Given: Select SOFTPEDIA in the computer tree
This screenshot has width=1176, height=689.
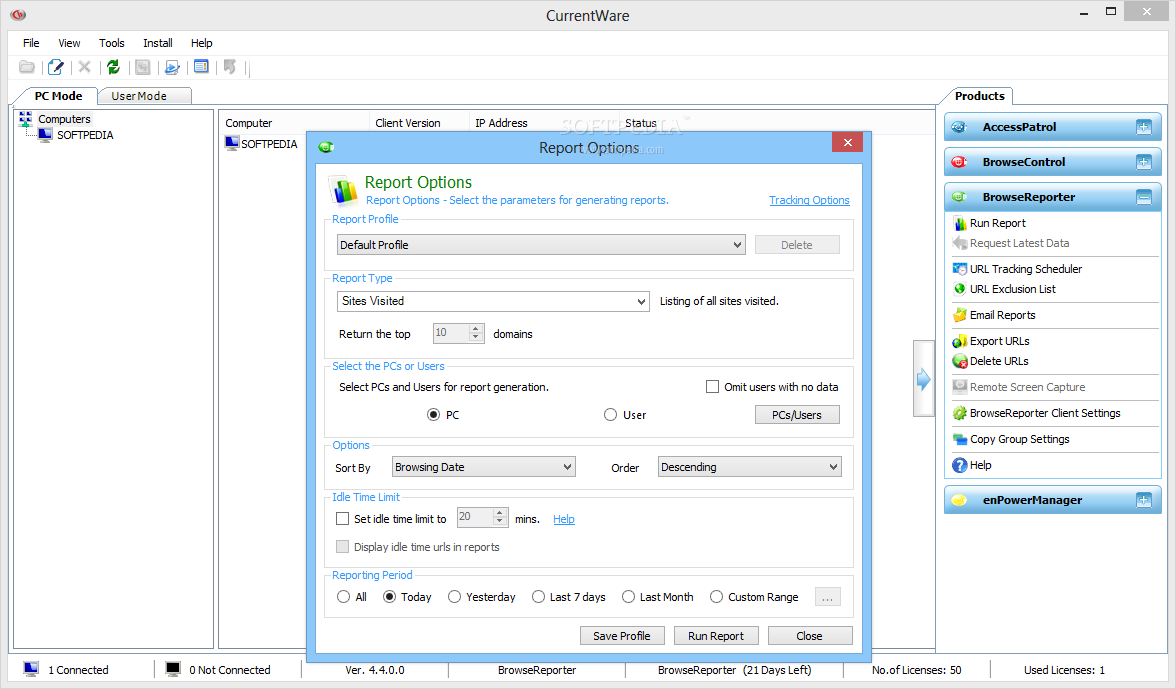Looking at the screenshot, I should (85, 136).
